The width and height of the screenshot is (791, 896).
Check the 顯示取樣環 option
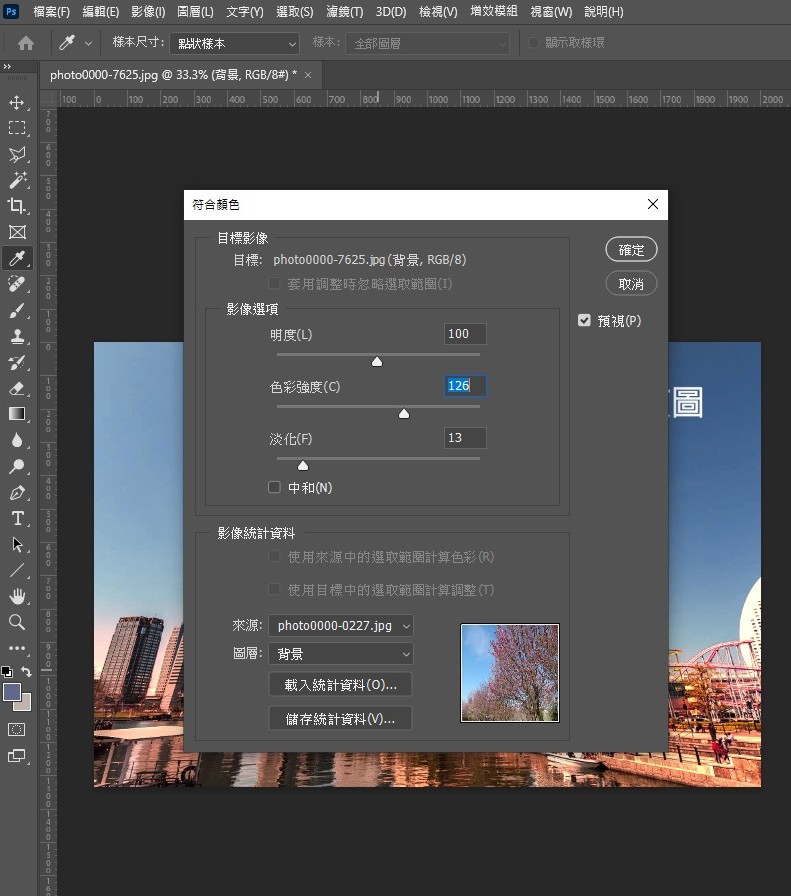tap(535, 43)
